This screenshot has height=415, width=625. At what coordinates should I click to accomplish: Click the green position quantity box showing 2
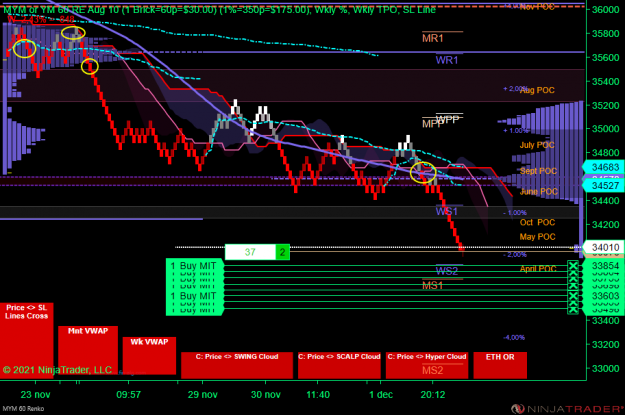(282, 252)
